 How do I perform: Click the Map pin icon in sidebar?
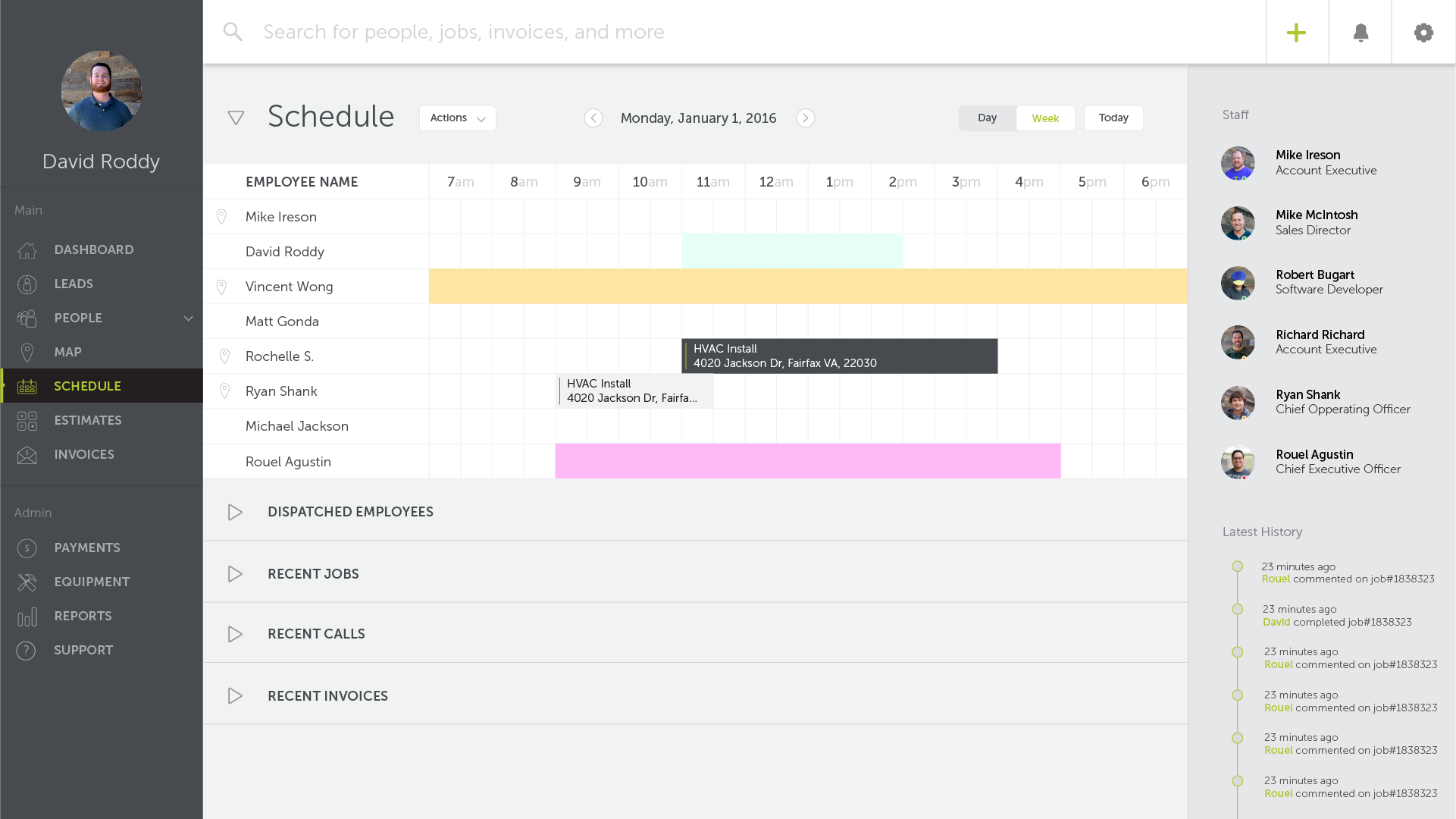point(27,353)
